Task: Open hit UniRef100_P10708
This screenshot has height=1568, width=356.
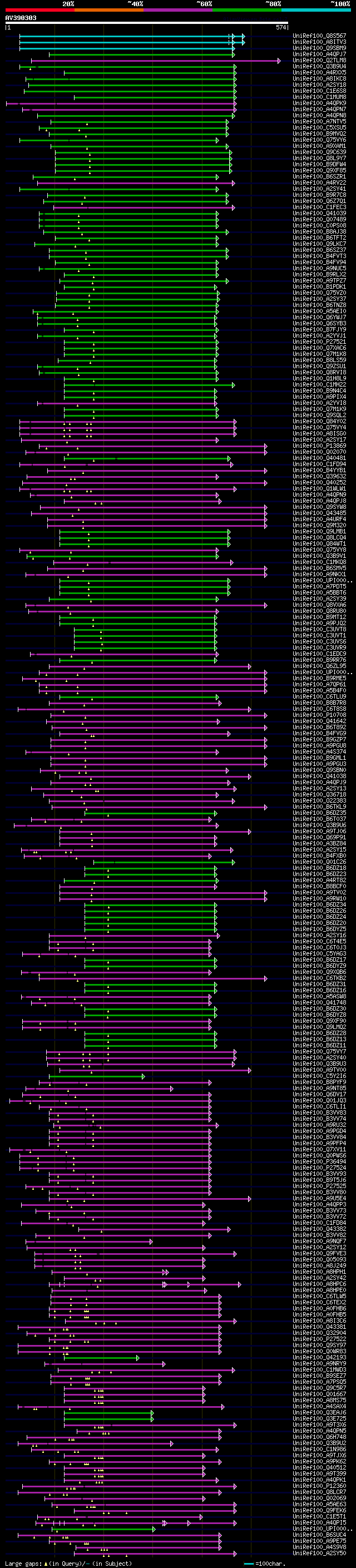Action: [x=319, y=715]
